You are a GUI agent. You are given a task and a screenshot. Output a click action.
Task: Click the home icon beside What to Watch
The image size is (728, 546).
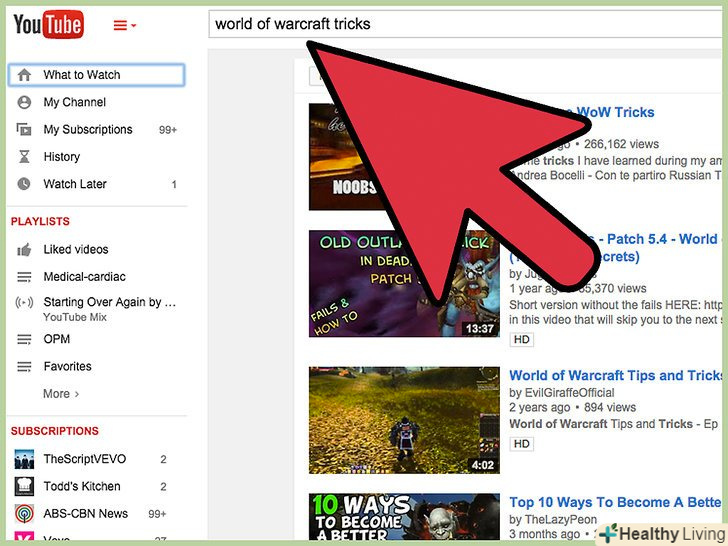point(24,75)
